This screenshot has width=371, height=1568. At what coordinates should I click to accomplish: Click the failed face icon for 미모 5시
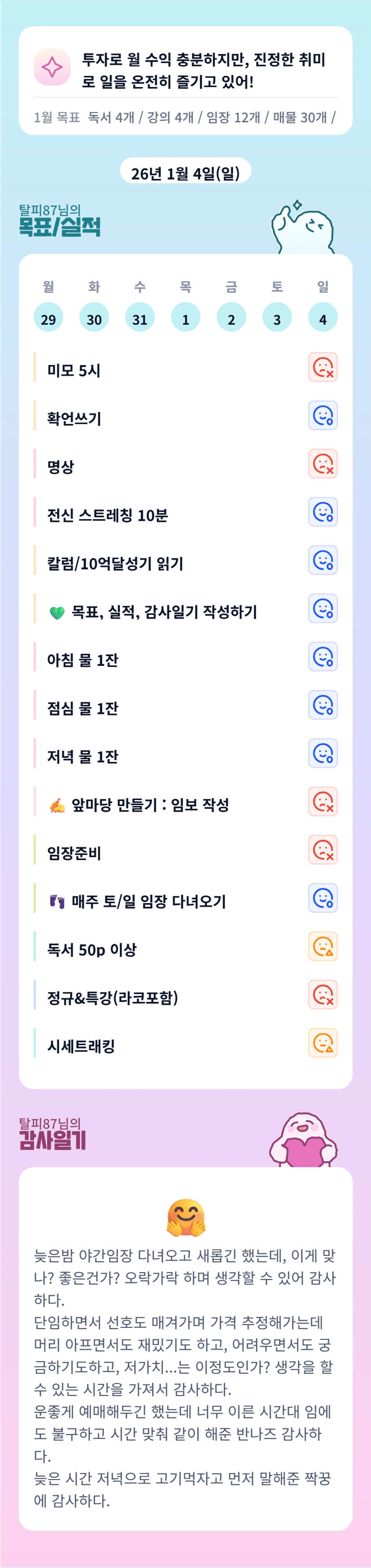click(323, 368)
